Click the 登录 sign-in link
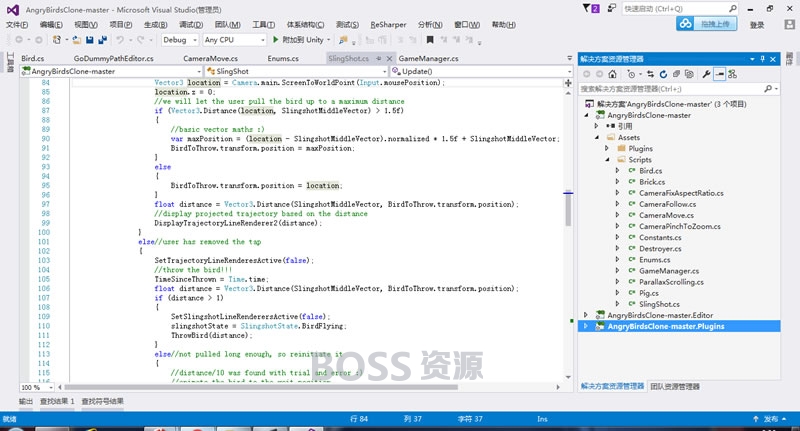Image resolution: width=800 pixels, height=431 pixels. [x=757, y=24]
